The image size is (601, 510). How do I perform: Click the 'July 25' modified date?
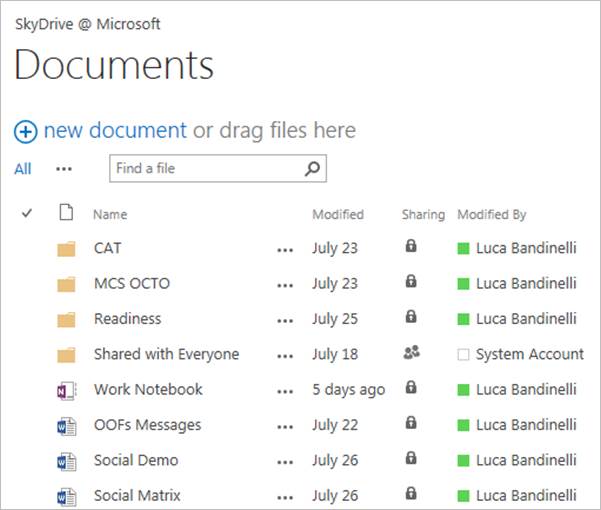pyautogui.click(x=335, y=319)
